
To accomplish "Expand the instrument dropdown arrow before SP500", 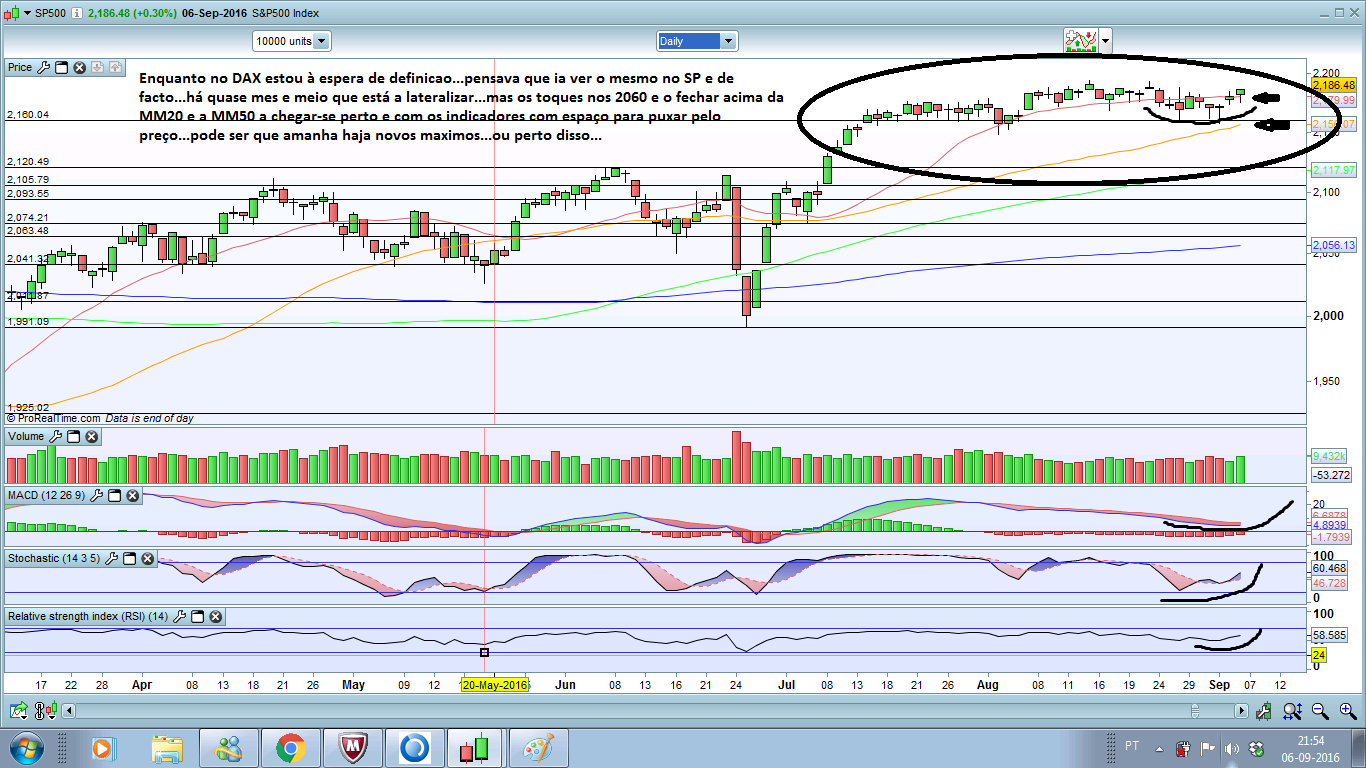I will pyautogui.click(x=26, y=13).
